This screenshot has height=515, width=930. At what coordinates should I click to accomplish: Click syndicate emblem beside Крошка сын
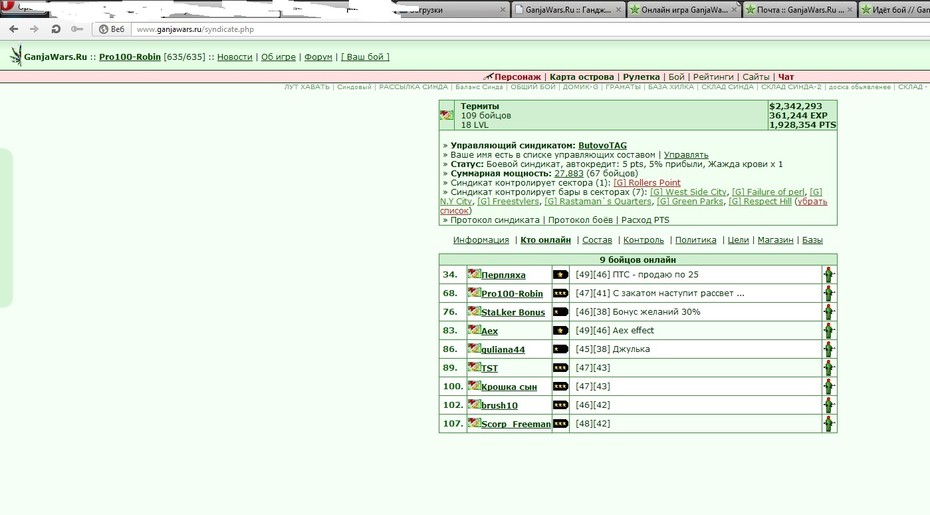474,385
